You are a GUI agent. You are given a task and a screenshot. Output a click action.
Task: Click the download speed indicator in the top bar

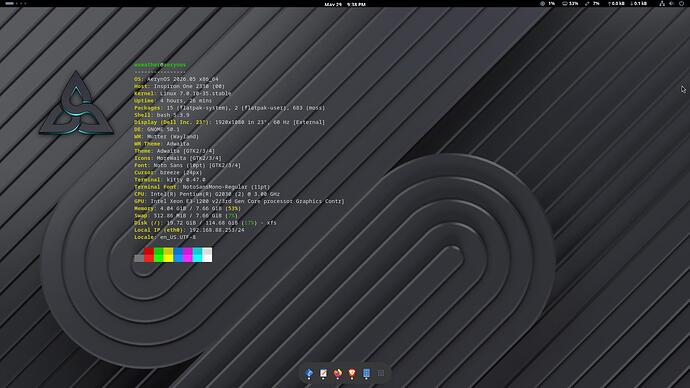coord(639,4)
